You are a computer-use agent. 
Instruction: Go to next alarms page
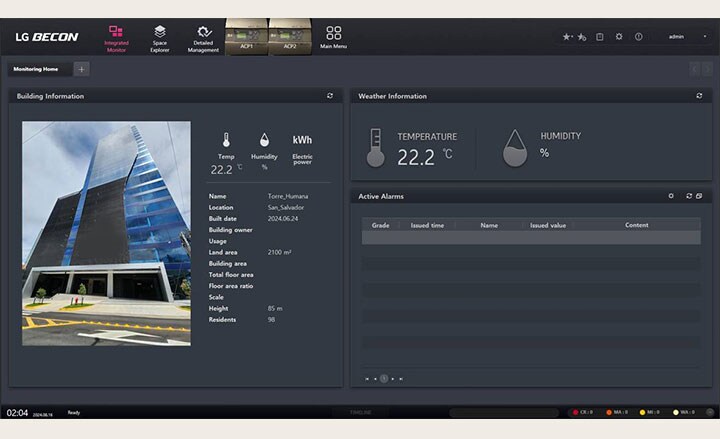pos(393,379)
